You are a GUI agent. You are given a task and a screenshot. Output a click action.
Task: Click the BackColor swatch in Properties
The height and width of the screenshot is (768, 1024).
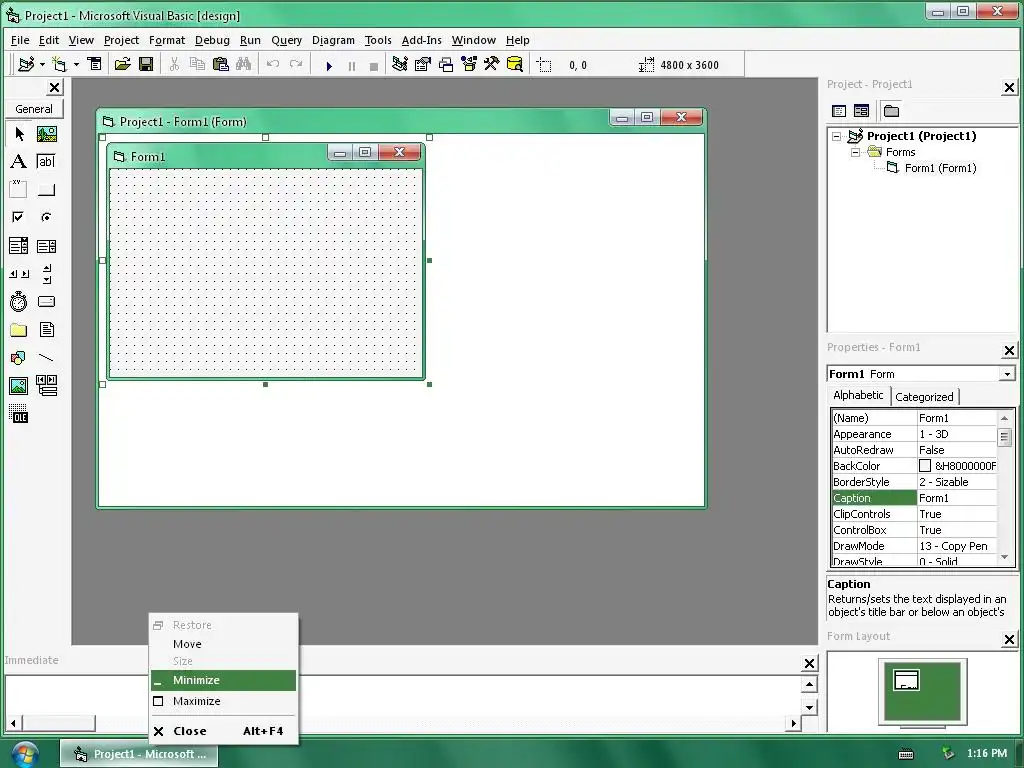(x=925, y=466)
